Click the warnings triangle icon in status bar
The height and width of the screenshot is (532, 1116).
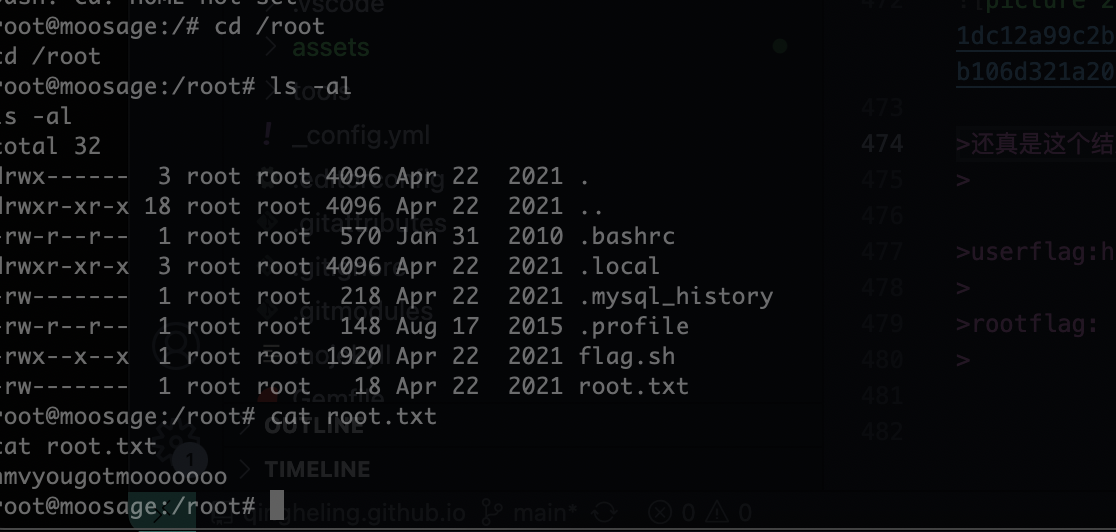pos(717,513)
